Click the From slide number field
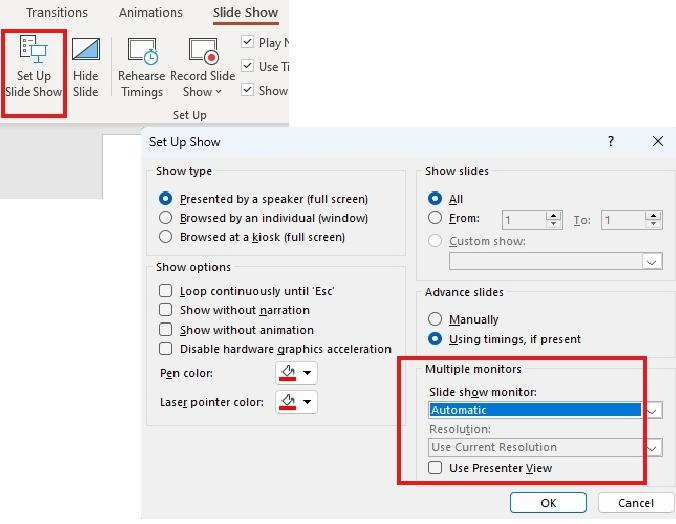The image size is (676, 524). 523,220
